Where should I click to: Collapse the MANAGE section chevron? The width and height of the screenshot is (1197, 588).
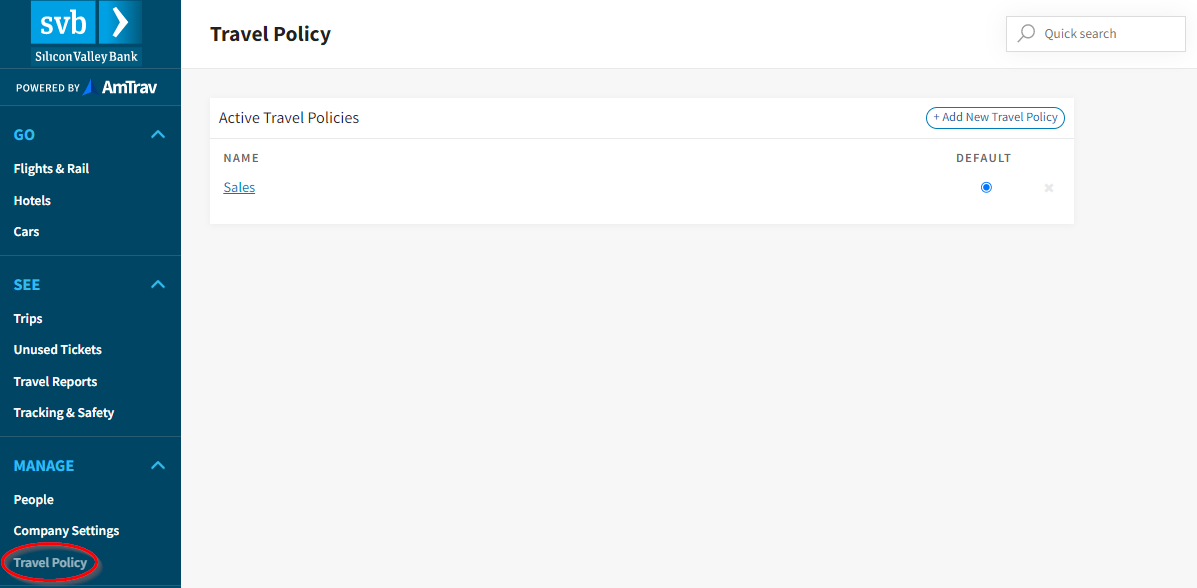tap(158, 465)
